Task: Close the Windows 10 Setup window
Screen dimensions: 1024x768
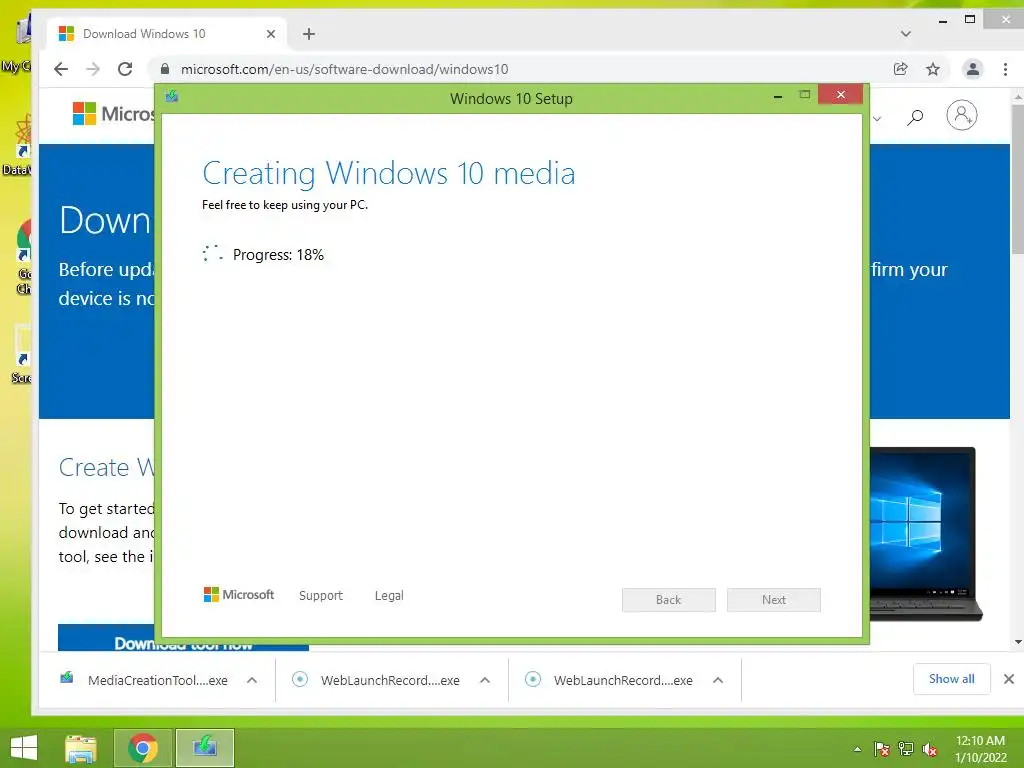Action: [840, 95]
